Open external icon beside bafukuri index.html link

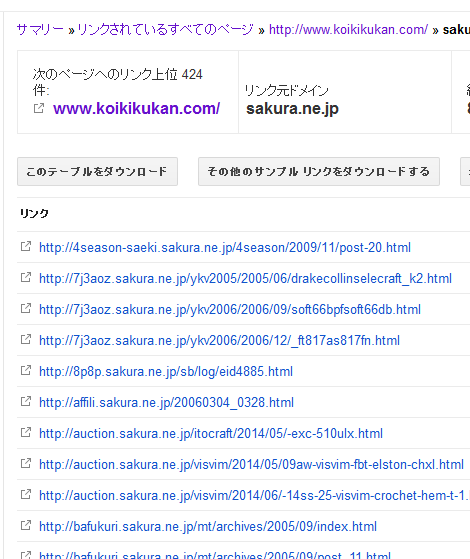click(x=26, y=525)
